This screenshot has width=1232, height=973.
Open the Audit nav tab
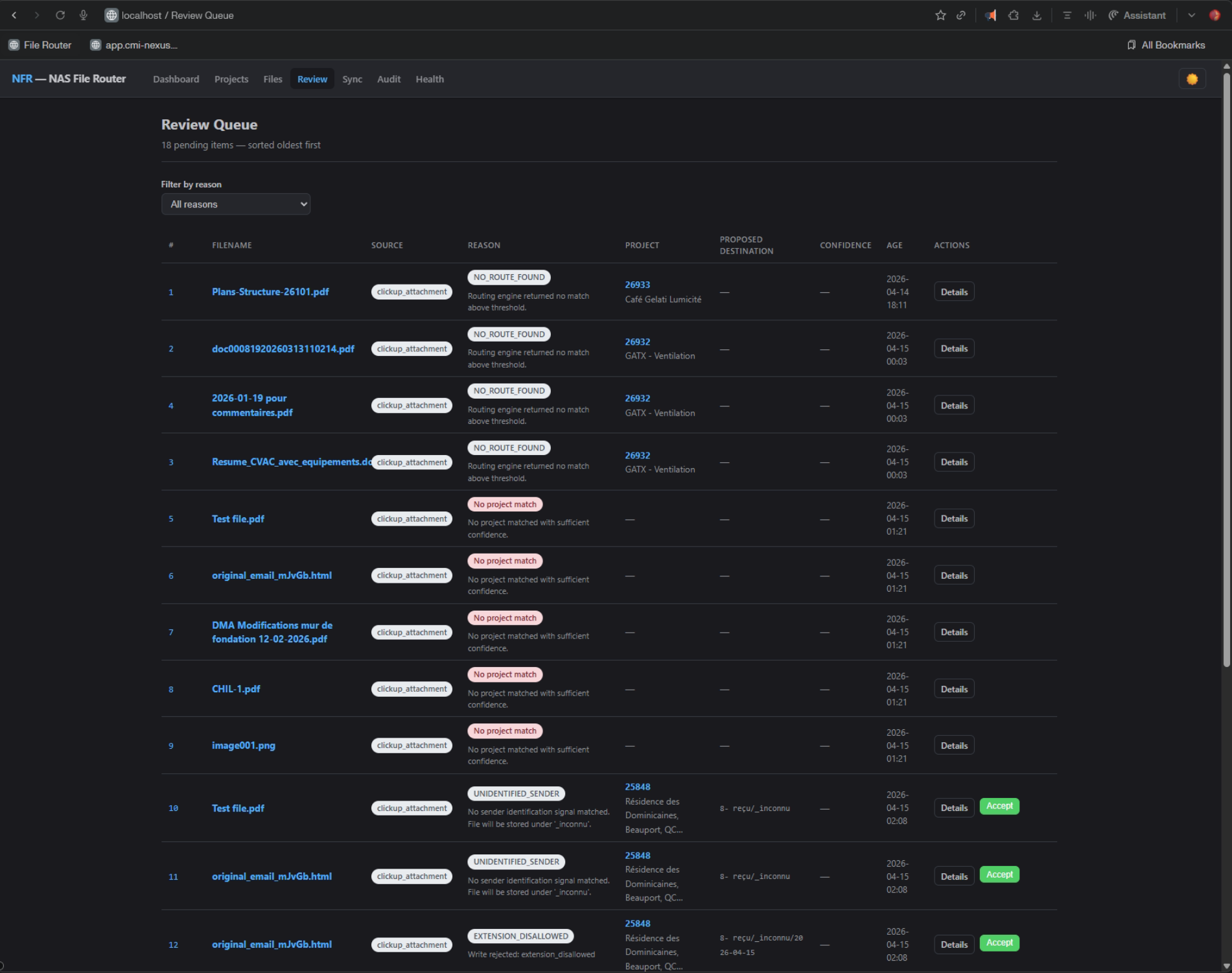[388, 79]
